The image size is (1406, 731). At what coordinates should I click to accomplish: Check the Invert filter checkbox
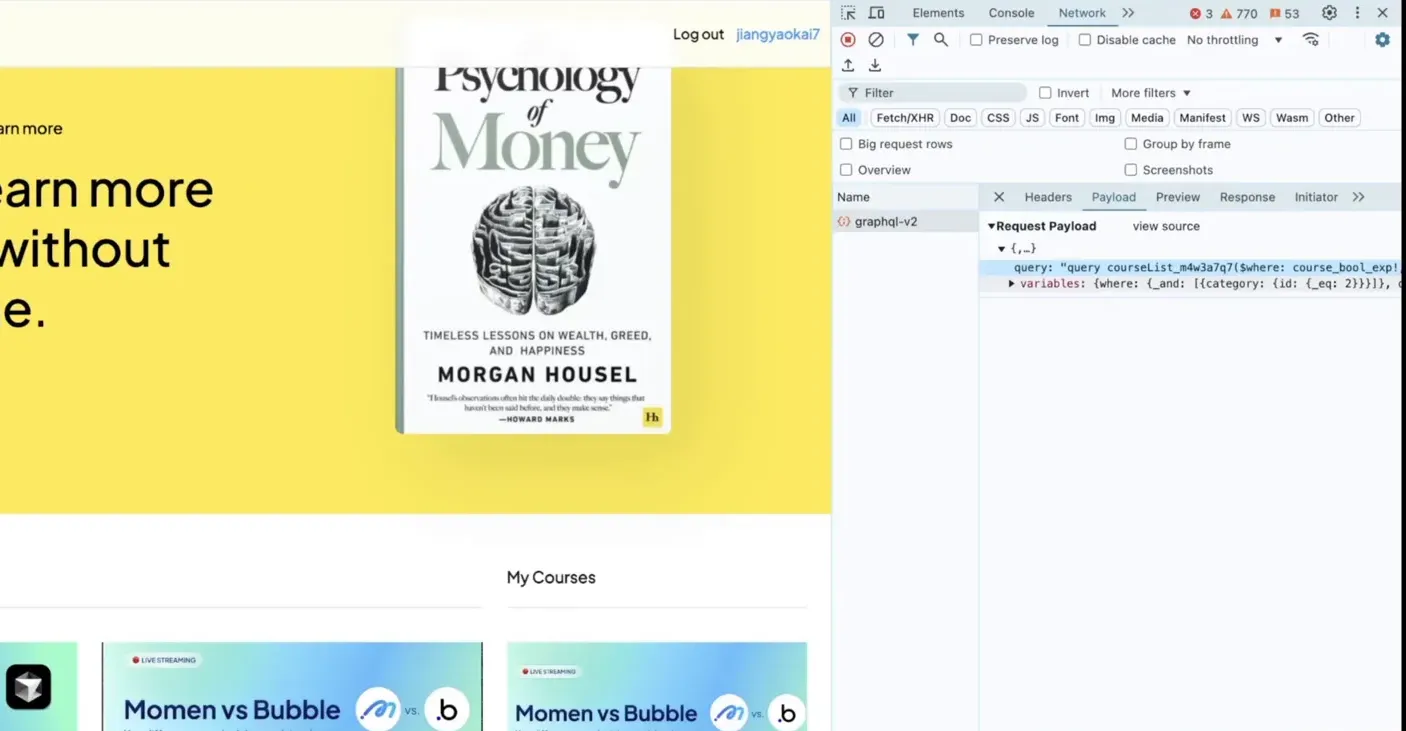coord(1045,93)
